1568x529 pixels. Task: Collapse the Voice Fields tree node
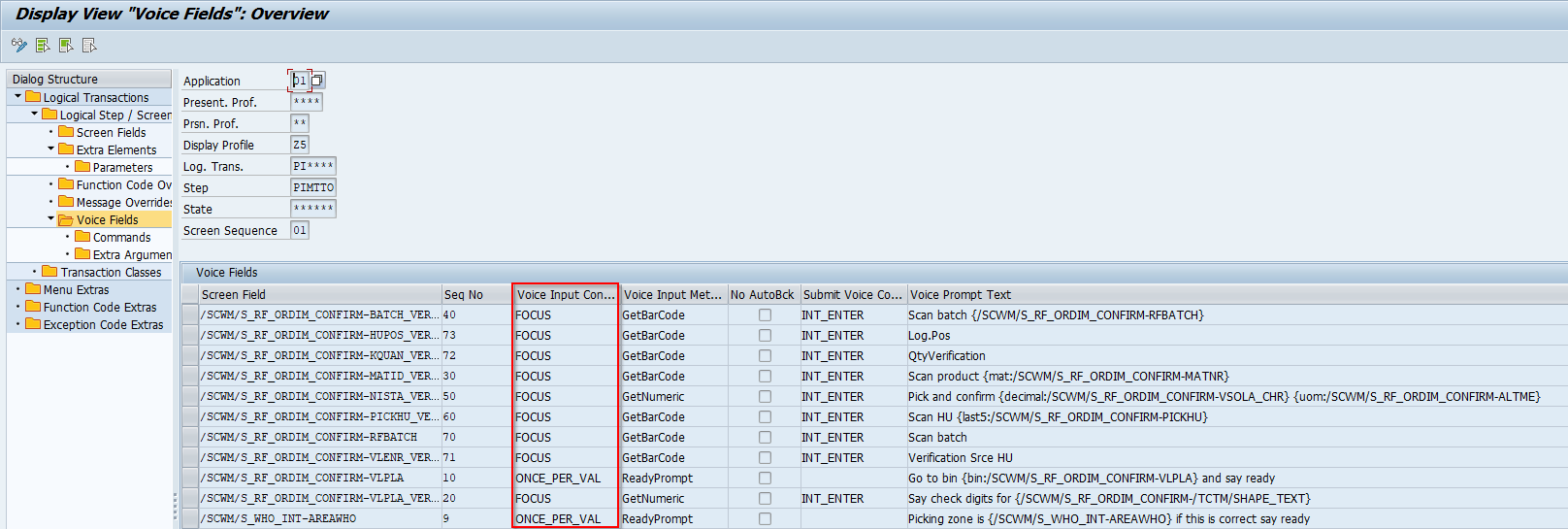[51, 219]
